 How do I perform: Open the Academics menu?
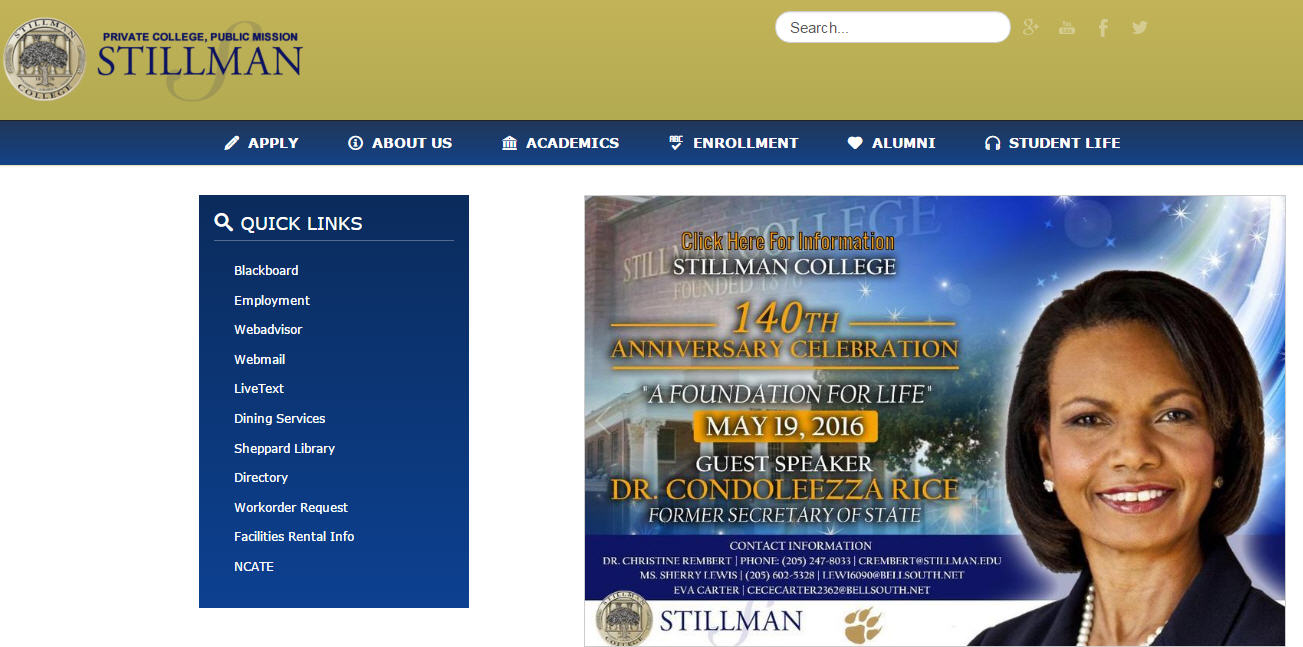coord(561,143)
